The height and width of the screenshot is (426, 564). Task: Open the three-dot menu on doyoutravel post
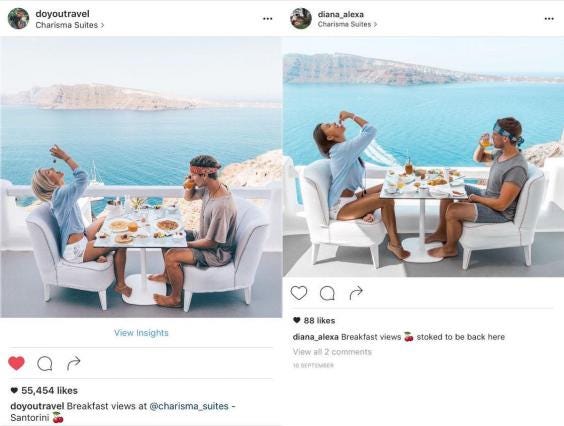[x=267, y=19]
